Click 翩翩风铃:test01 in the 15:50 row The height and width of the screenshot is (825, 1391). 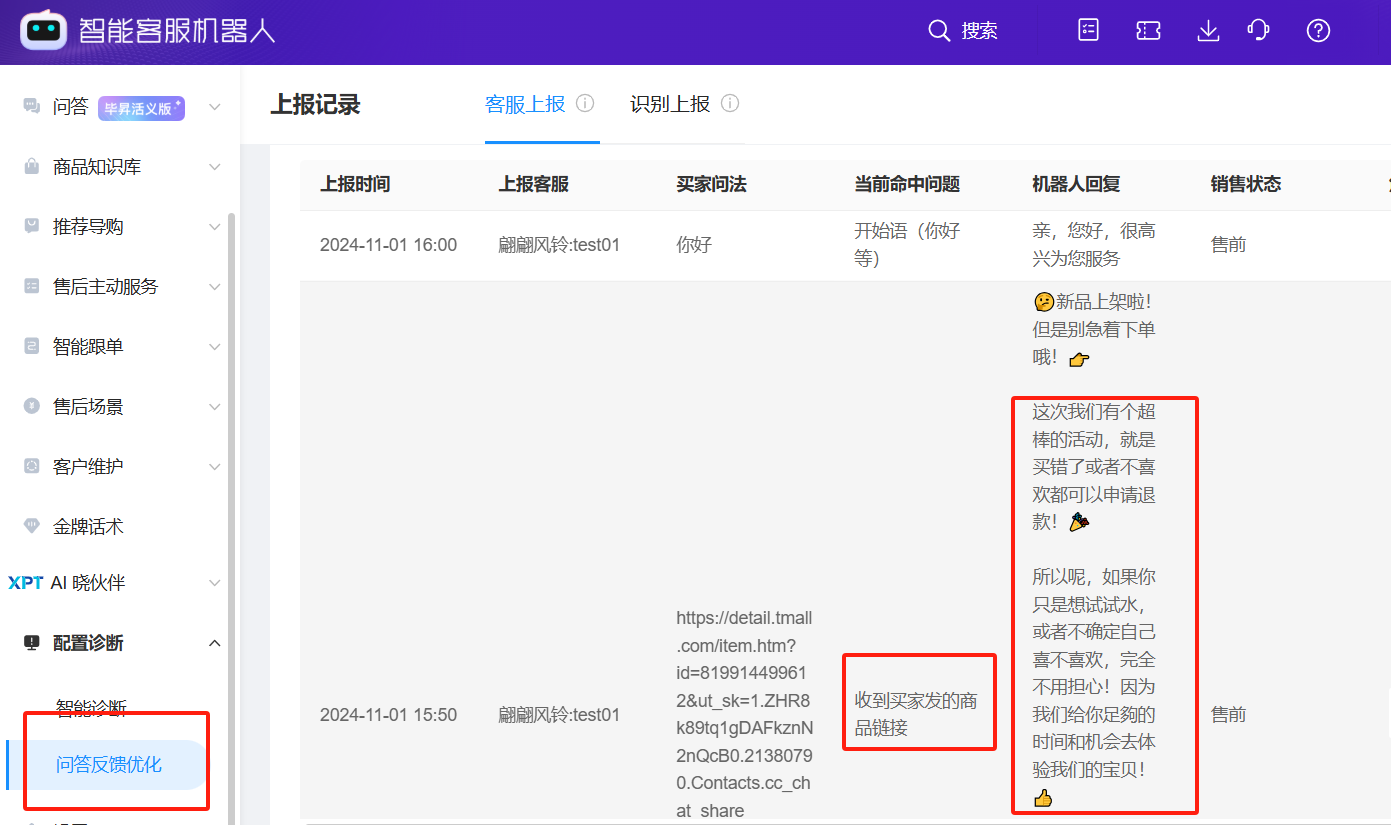(x=559, y=715)
